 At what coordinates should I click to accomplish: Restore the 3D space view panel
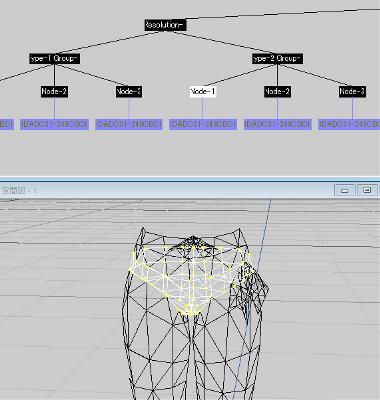(x=367, y=190)
